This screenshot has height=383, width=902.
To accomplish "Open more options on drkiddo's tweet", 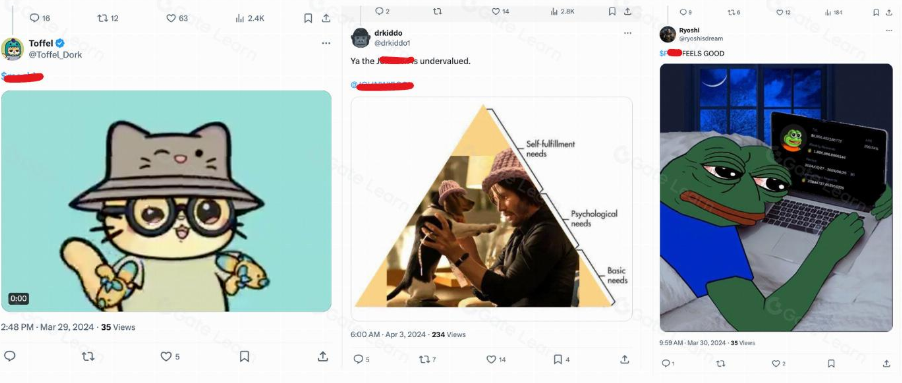I will 628,33.
